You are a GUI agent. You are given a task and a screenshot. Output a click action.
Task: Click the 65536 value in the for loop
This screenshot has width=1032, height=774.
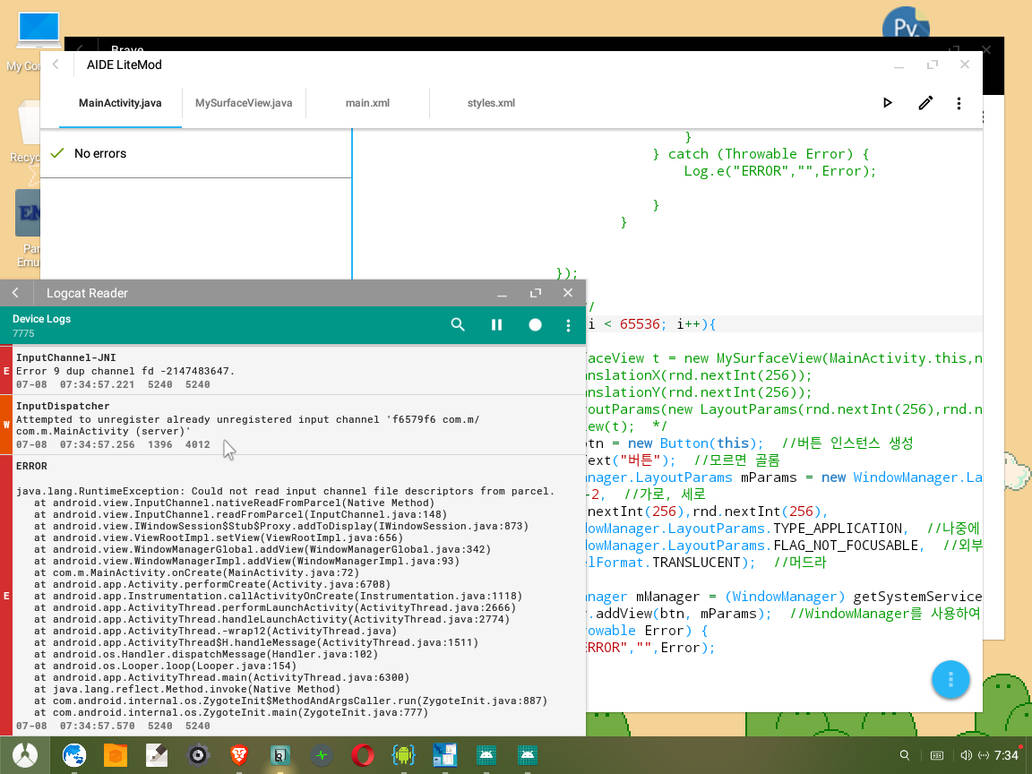(x=639, y=324)
